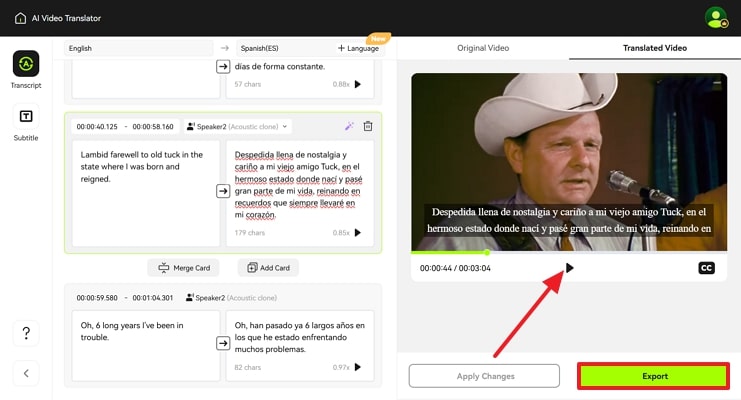
Task: Click the video preview frame
Action: [569, 162]
